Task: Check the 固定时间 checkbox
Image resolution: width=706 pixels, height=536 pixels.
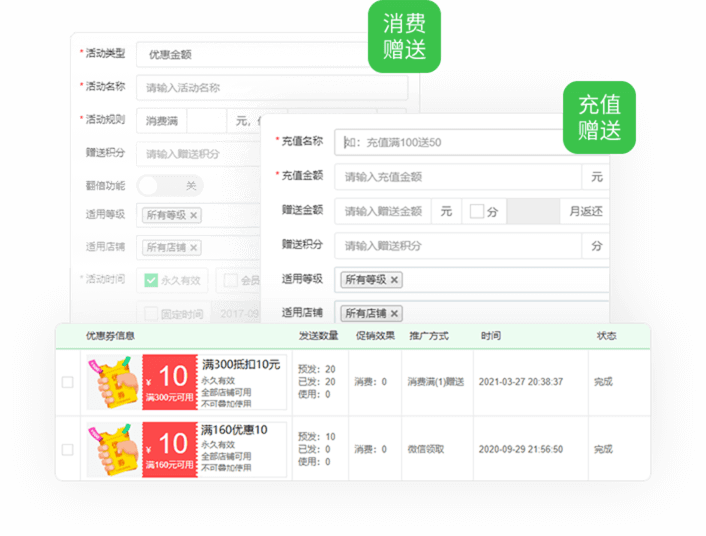Action: click(151, 313)
